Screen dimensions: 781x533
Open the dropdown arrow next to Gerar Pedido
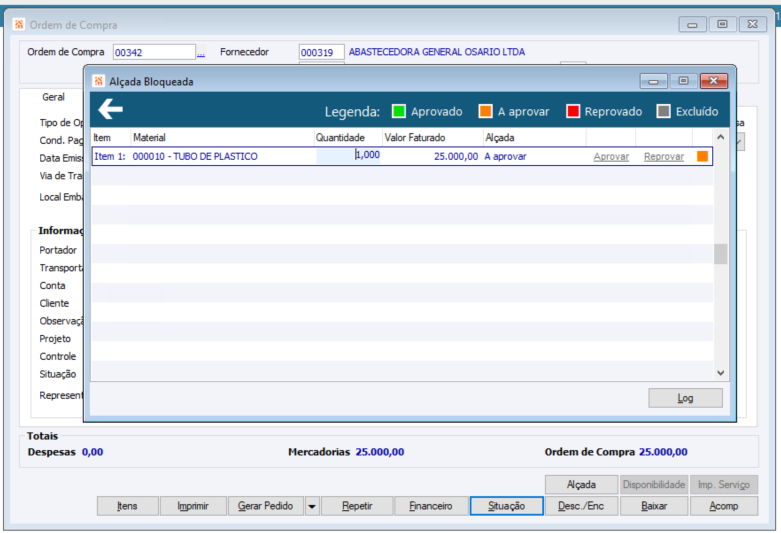point(312,506)
